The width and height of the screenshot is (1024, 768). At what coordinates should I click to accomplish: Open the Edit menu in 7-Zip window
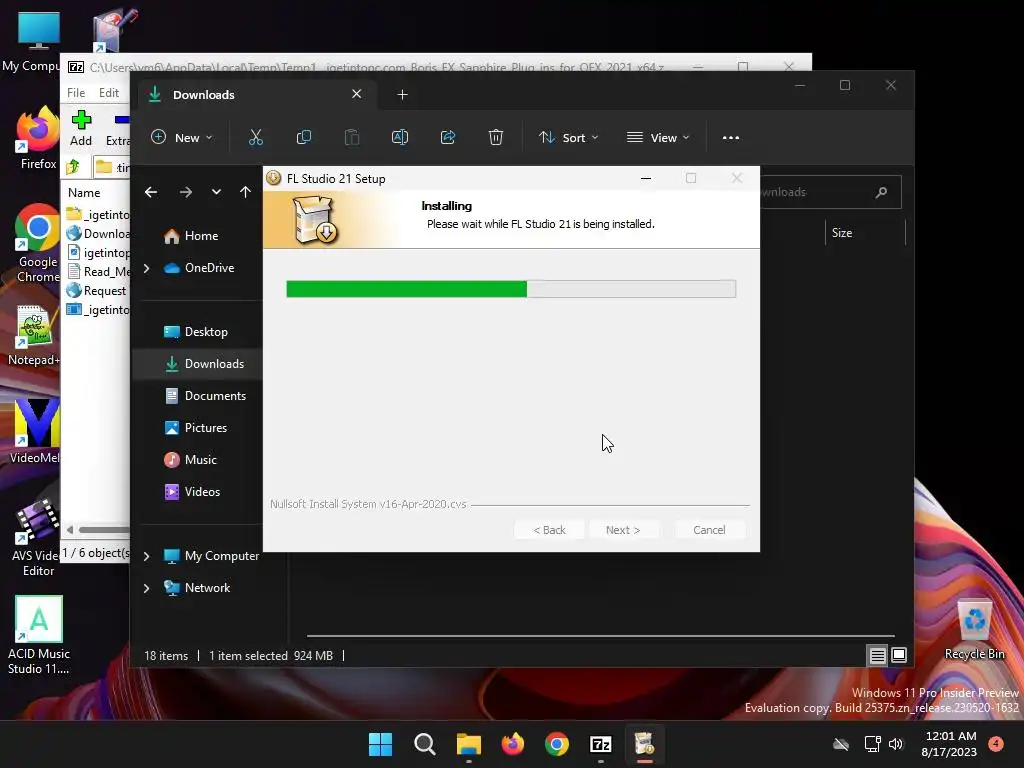click(x=108, y=93)
